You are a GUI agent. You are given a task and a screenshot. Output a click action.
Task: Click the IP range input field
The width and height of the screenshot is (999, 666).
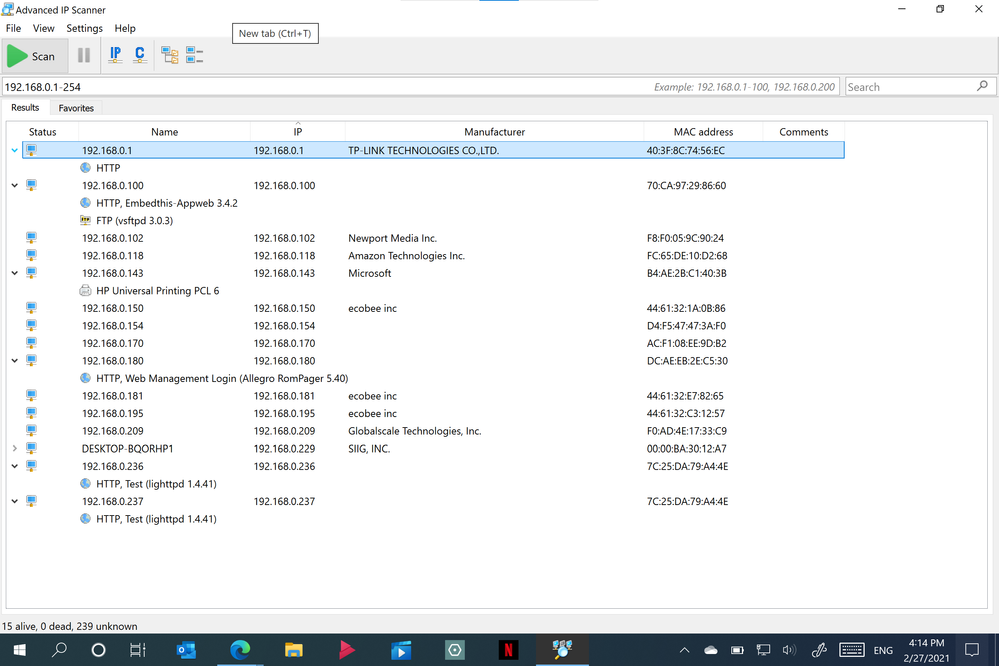click(320, 87)
